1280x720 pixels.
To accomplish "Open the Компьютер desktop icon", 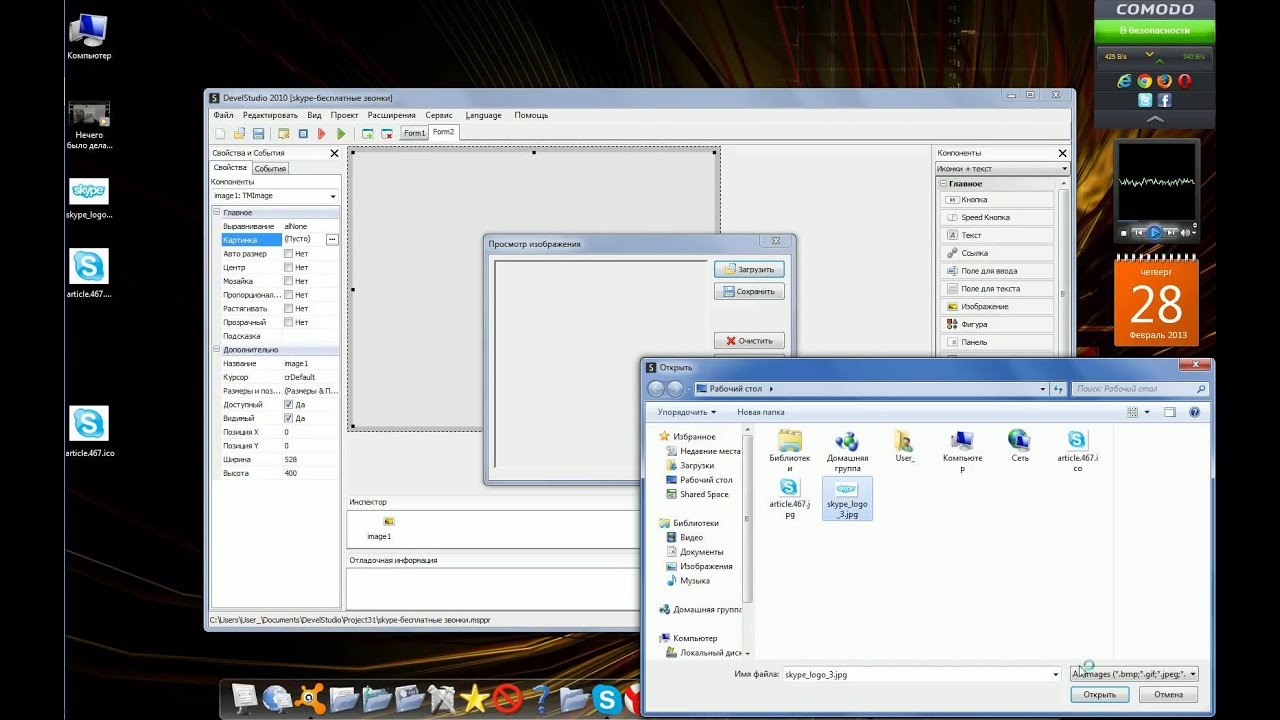I will coord(89,38).
